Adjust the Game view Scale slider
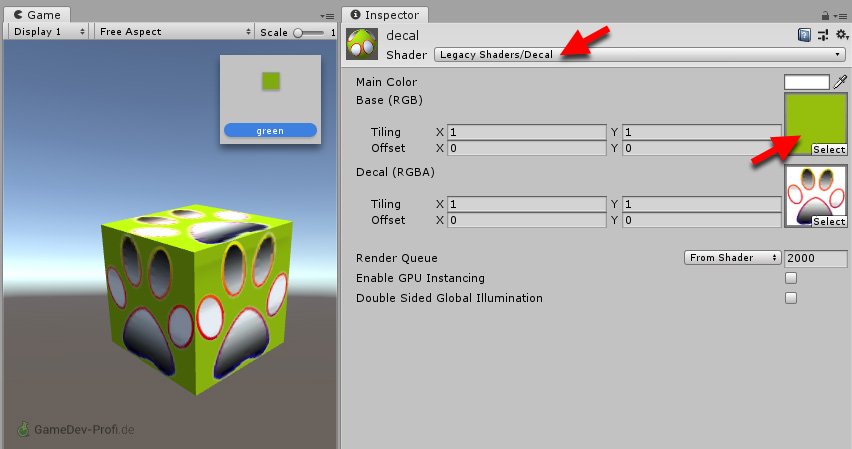 tap(309, 33)
